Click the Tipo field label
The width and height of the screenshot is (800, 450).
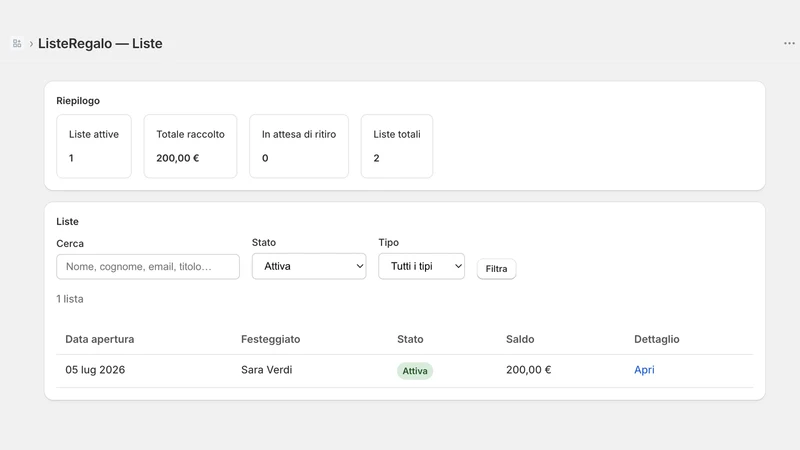point(389,242)
